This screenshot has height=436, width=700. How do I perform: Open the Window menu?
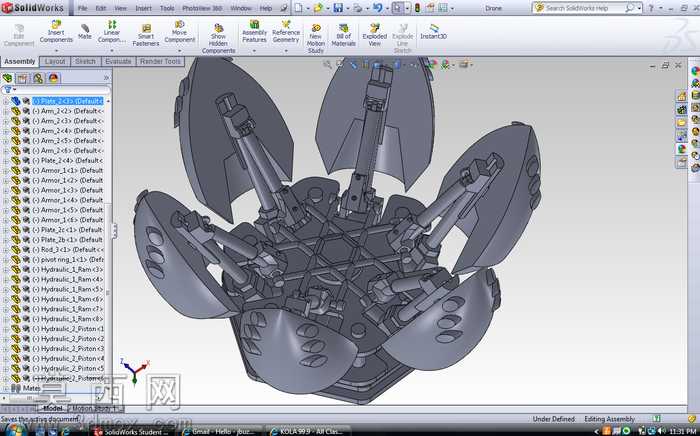point(241,8)
